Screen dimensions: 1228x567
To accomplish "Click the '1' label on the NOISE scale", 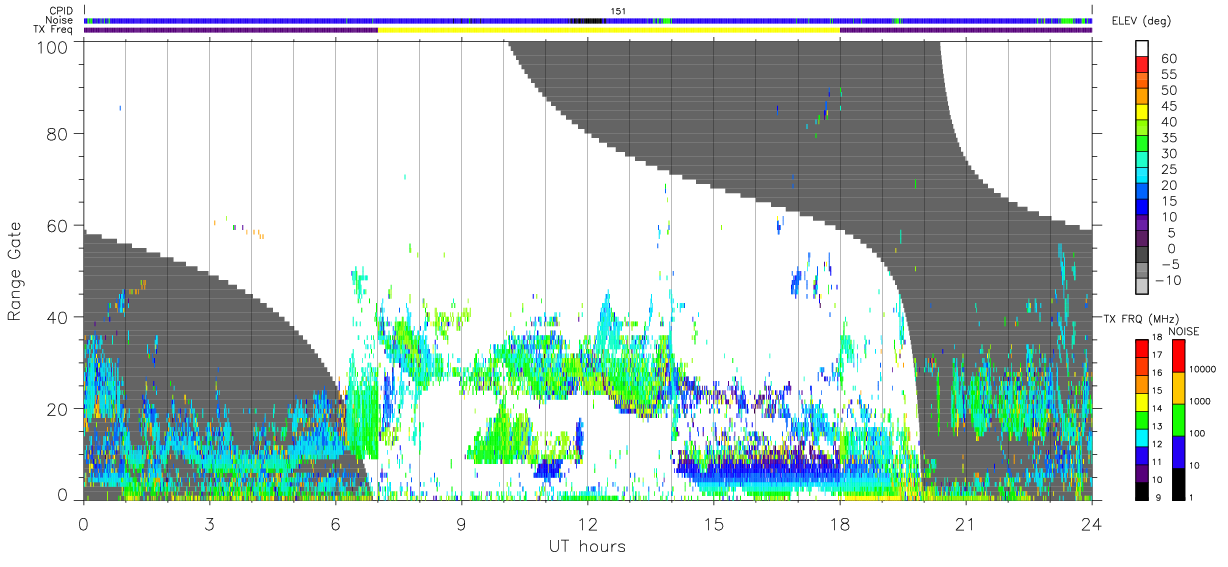I will 1191,497.
